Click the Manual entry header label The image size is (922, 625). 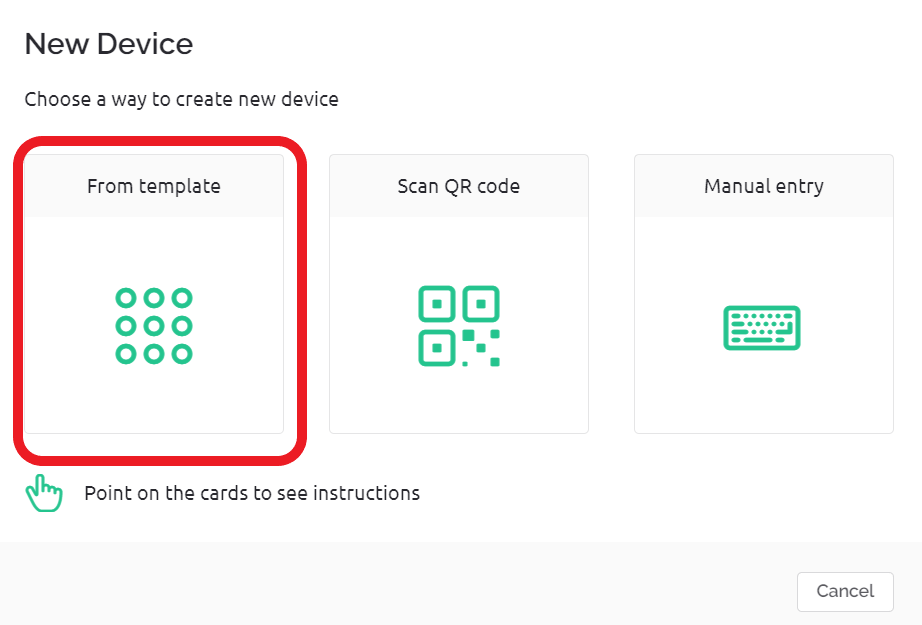click(x=762, y=186)
